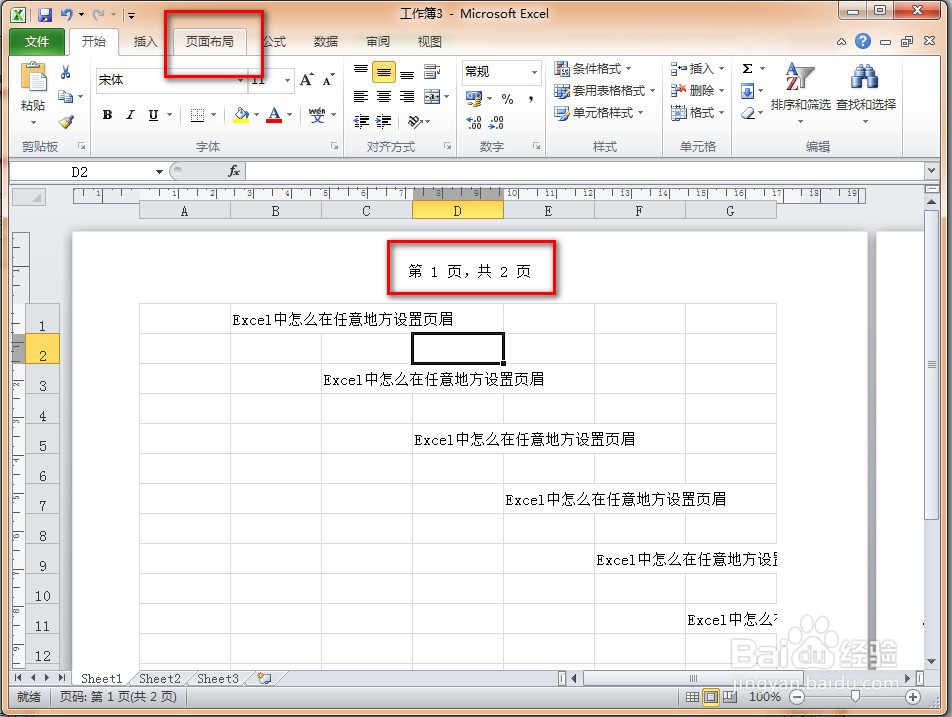Click the insert function fx button
This screenshot has width=952, height=717.
point(234,171)
